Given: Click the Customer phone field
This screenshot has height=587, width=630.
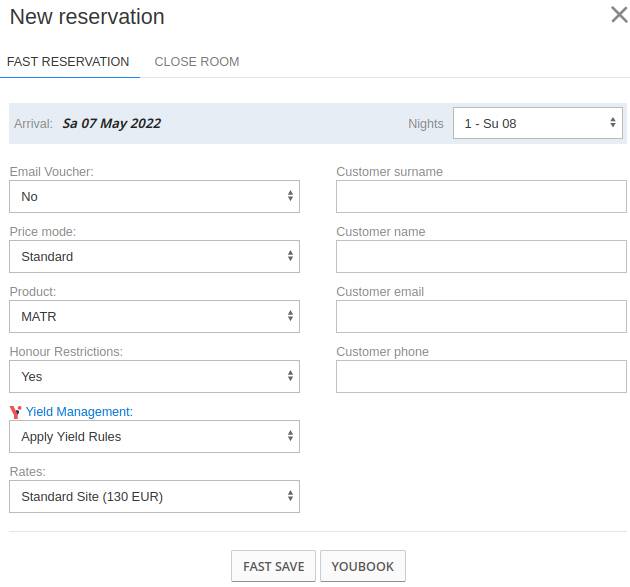Looking at the screenshot, I should click(x=481, y=376).
